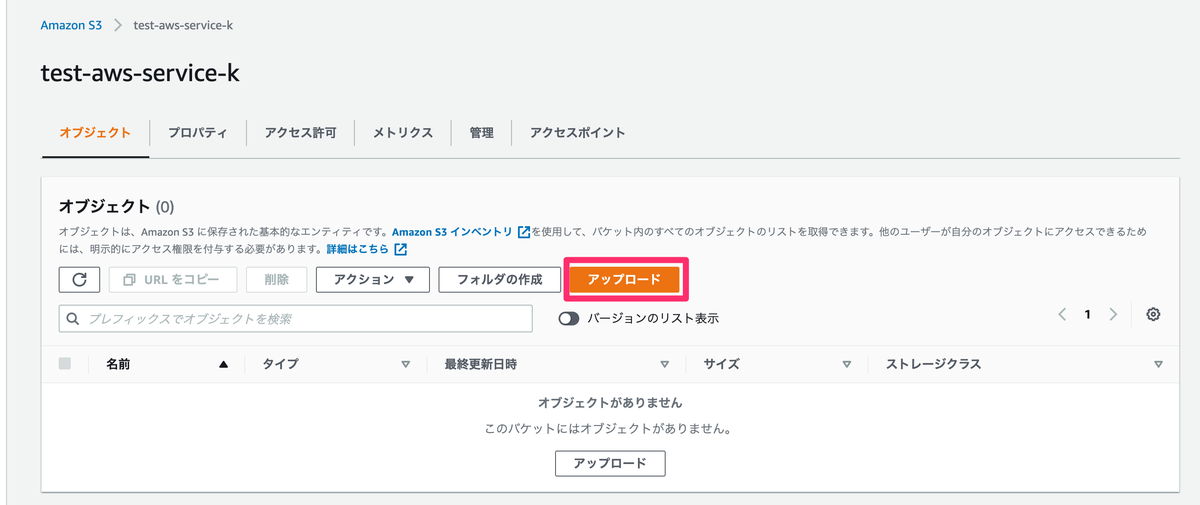Click external link icon beside Amazon S3 インベントリ
Screen dimensions: 1200x505
point(523,232)
